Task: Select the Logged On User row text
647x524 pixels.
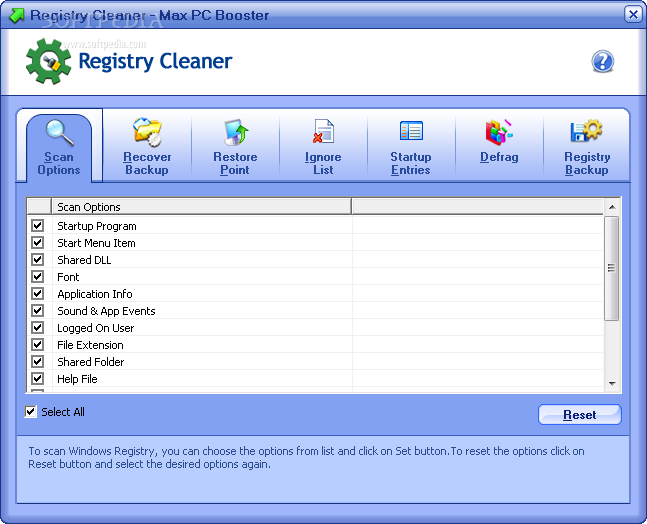Action: coord(95,328)
